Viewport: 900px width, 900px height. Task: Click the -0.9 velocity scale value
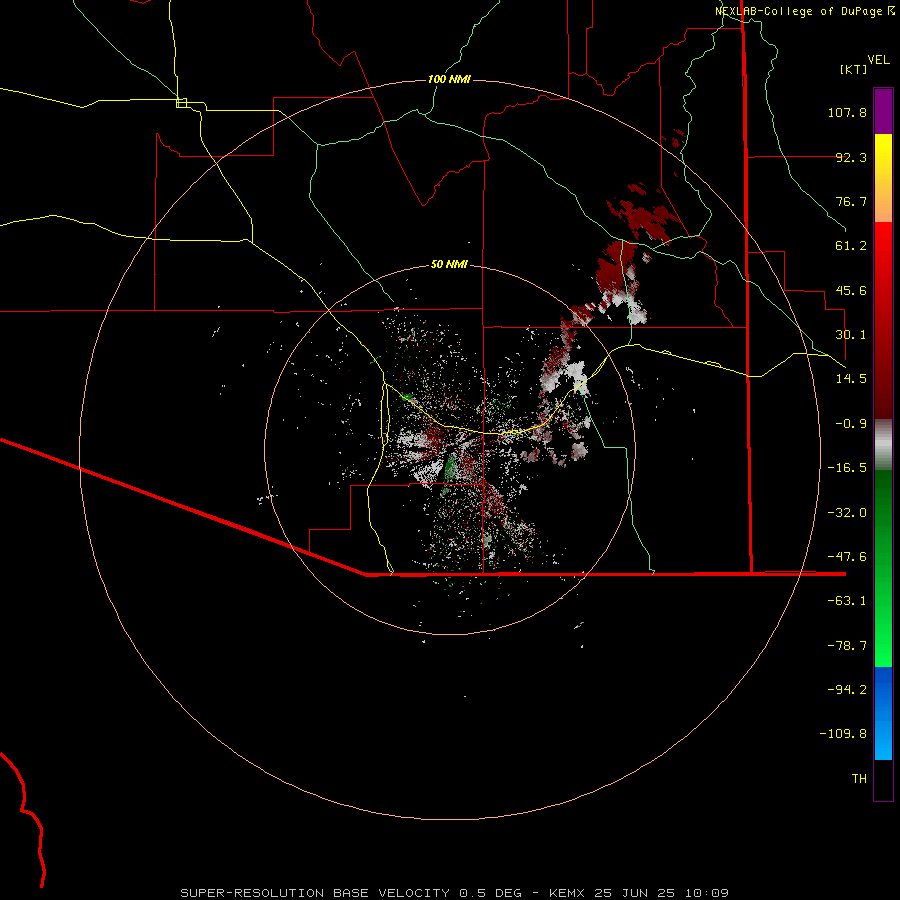click(x=851, y=424)
